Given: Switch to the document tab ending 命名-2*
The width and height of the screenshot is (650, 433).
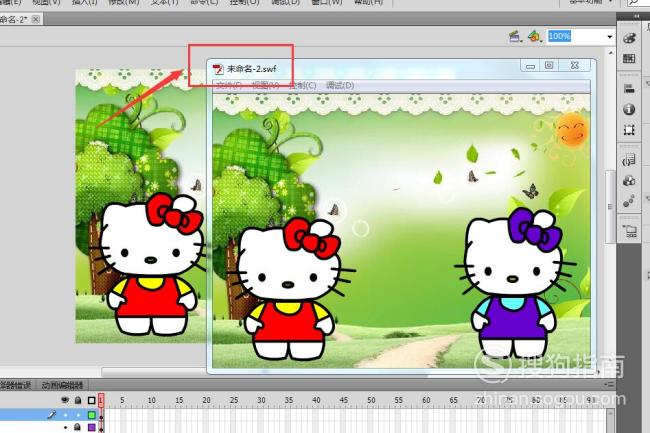Looking at the screenshot, I should (x=14, y=19).
